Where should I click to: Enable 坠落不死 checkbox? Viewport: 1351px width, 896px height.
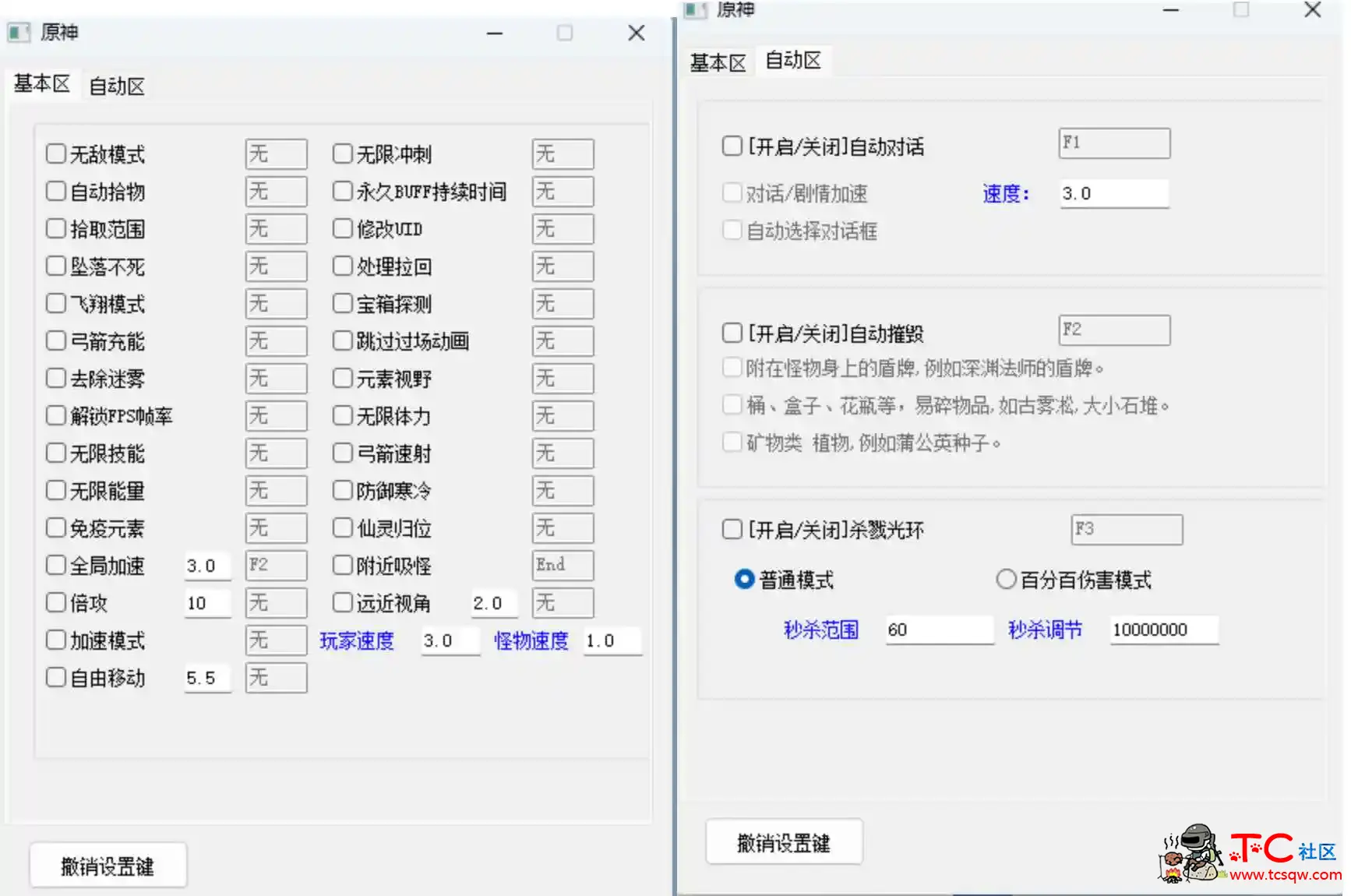coord(56,266)
